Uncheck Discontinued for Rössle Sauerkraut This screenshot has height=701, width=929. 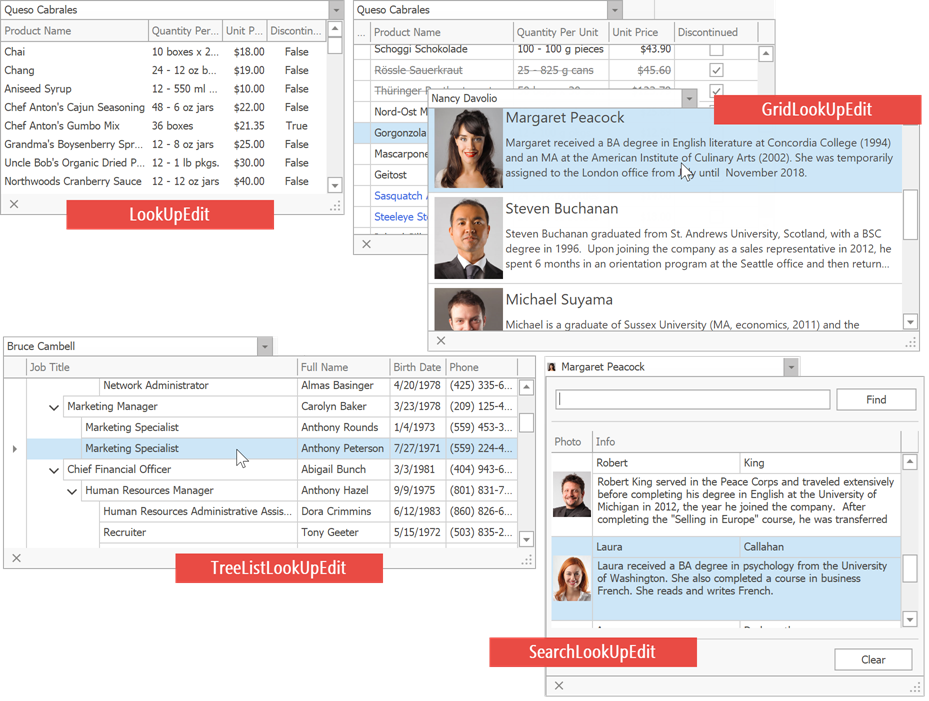click(716, 71)
